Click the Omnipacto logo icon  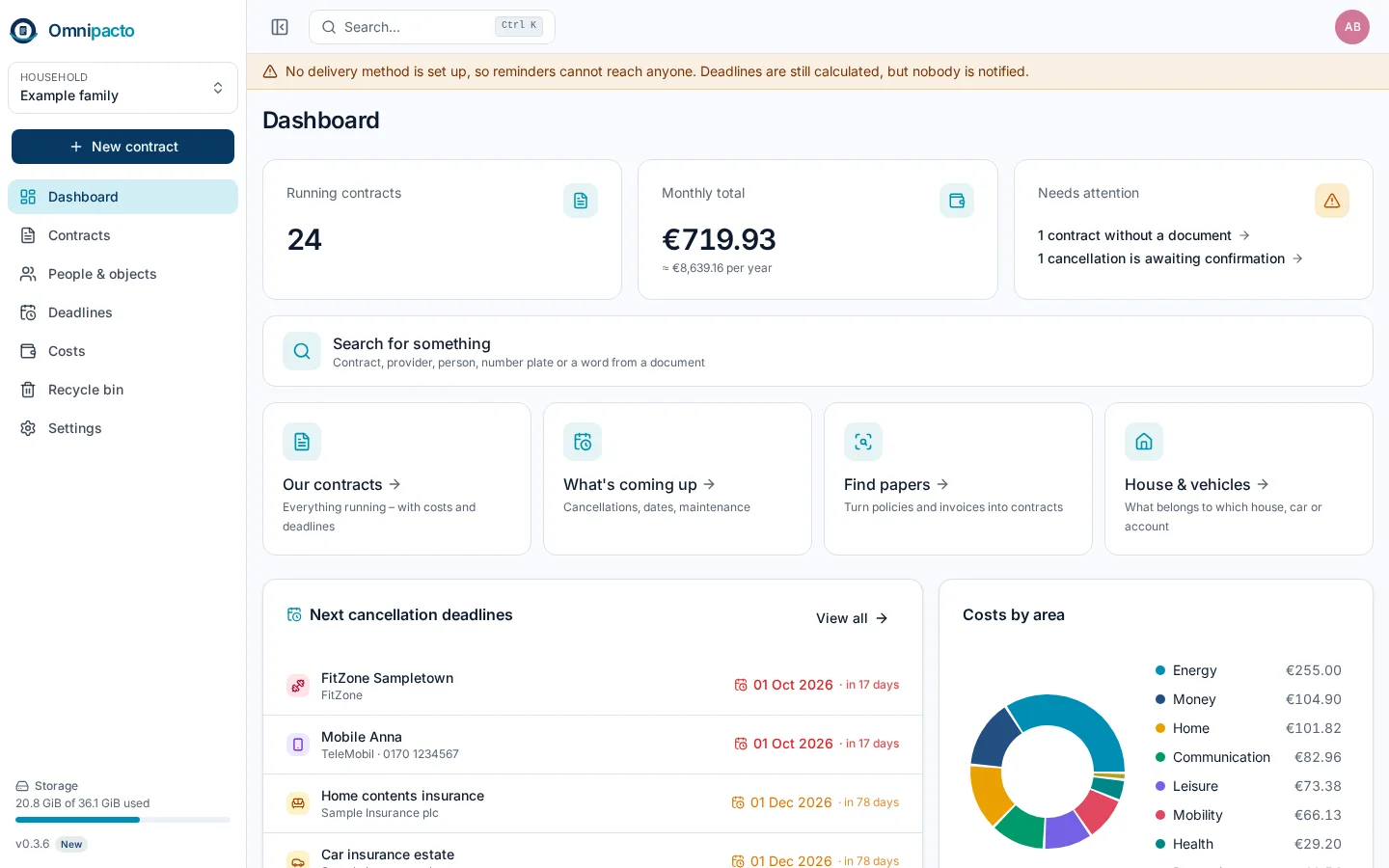[23, 31]
